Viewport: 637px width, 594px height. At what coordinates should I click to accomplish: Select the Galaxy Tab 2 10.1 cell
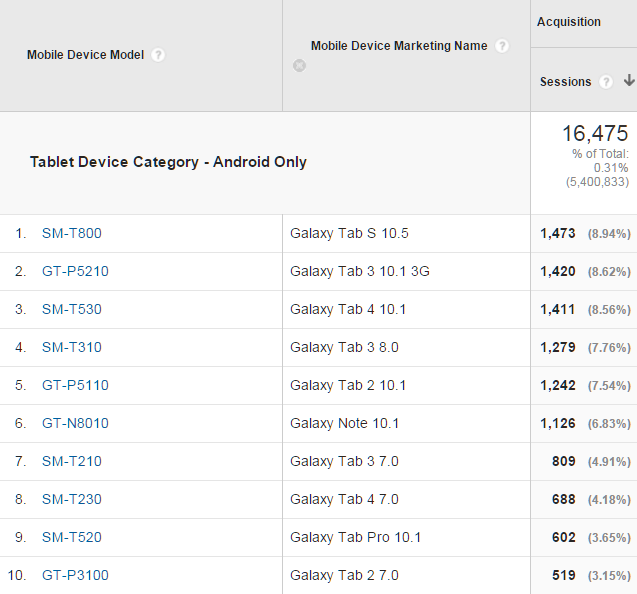(x=406, y=386)
